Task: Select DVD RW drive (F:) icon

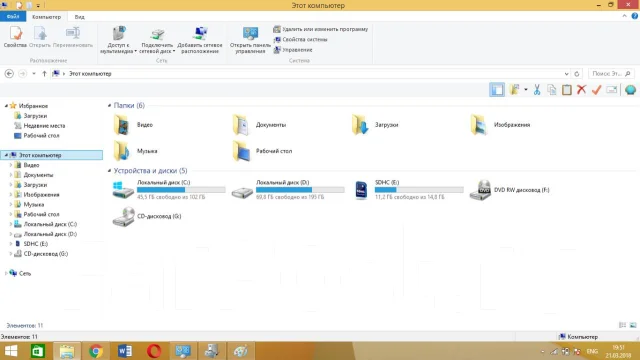Action: [x=480, y=190]
